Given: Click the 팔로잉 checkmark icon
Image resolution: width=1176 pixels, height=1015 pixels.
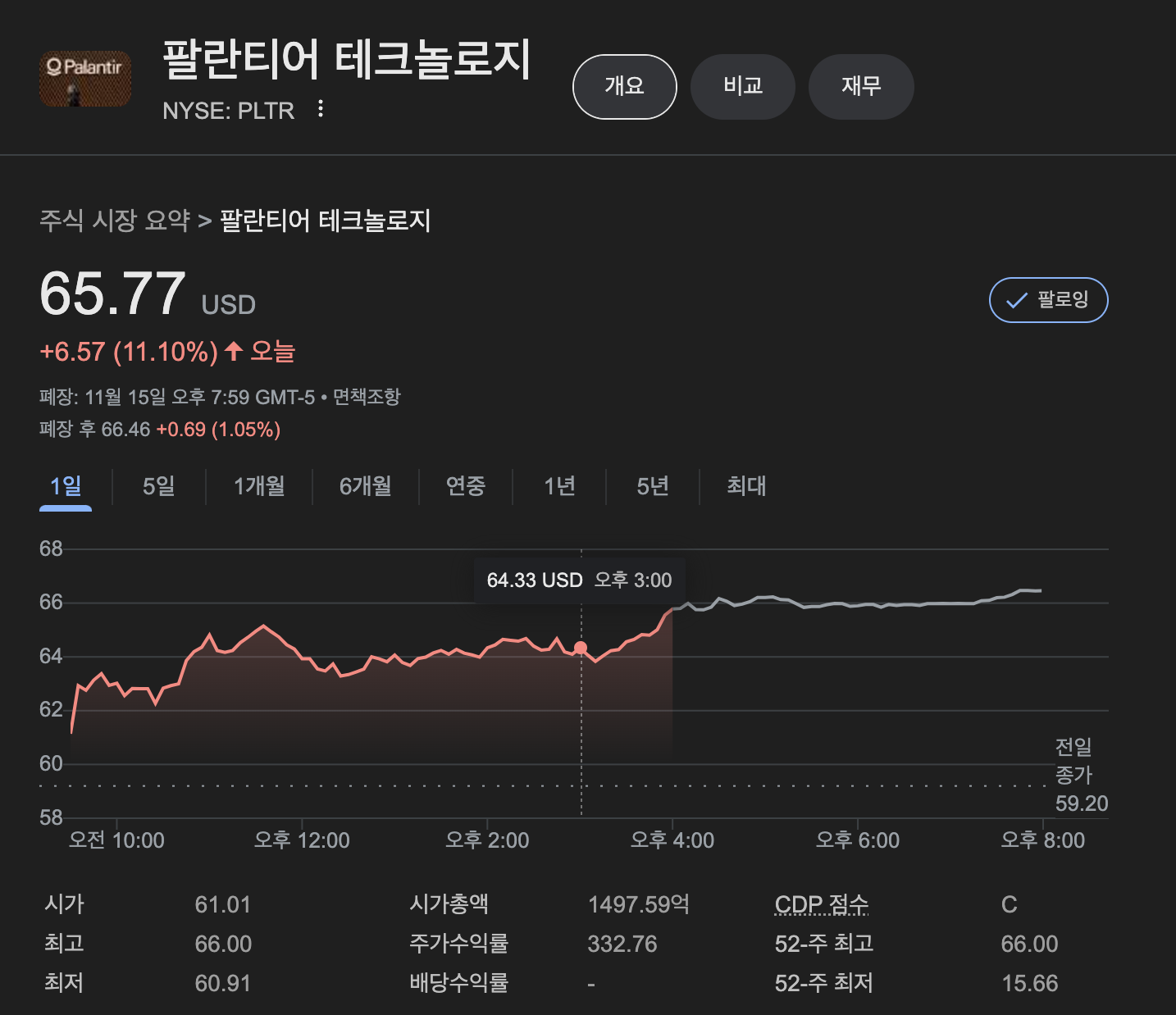Looking at the screenshot, I should pos(1017,300).
